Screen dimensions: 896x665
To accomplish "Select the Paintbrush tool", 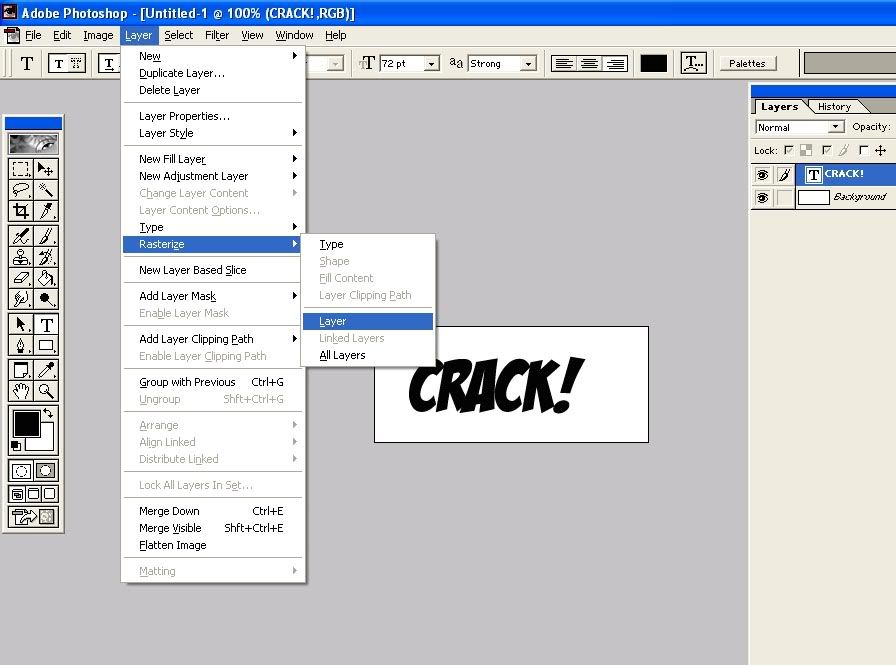I will click(x=46, y=236).
